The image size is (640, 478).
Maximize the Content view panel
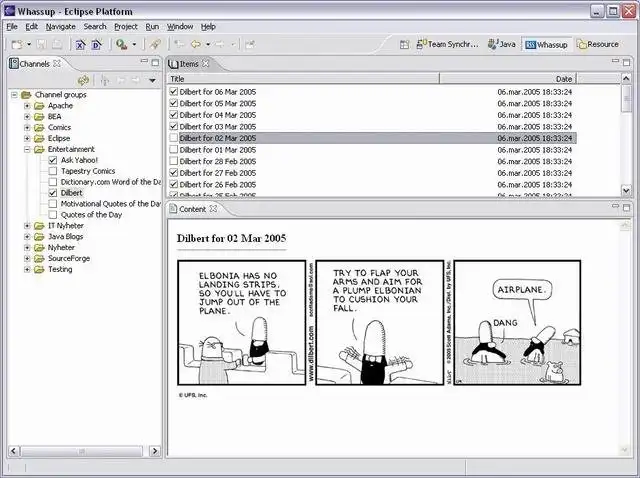(627, 207)
